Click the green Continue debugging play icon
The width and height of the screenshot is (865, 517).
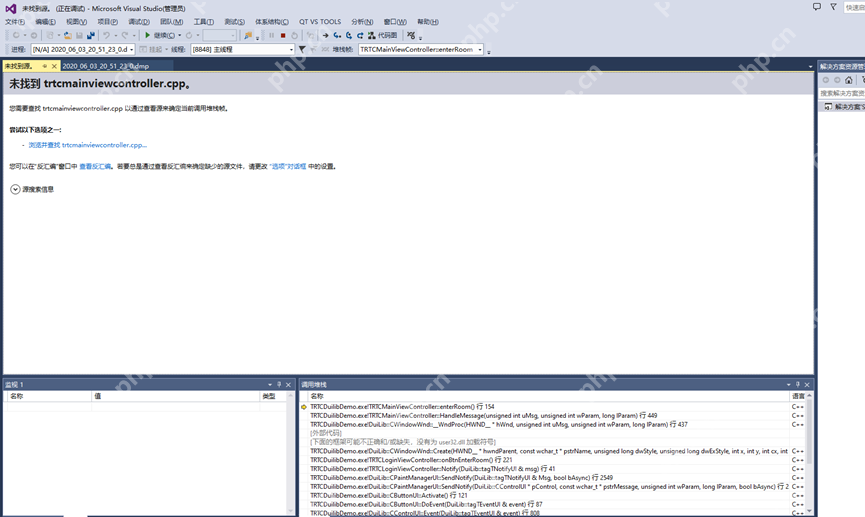(x=148, y=35)
